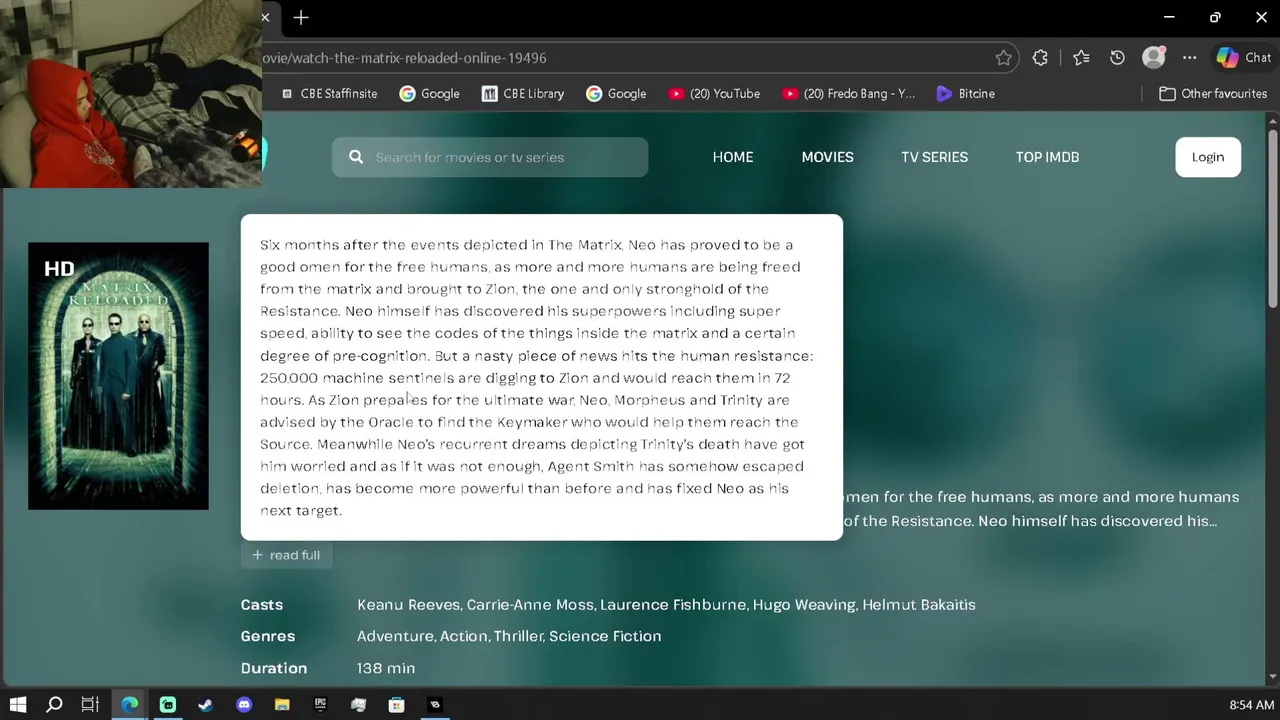The width and height of the screenshot is (1280, 720).
Task: Open the black recorder app on taskbar
Action: tap(434, 705)
